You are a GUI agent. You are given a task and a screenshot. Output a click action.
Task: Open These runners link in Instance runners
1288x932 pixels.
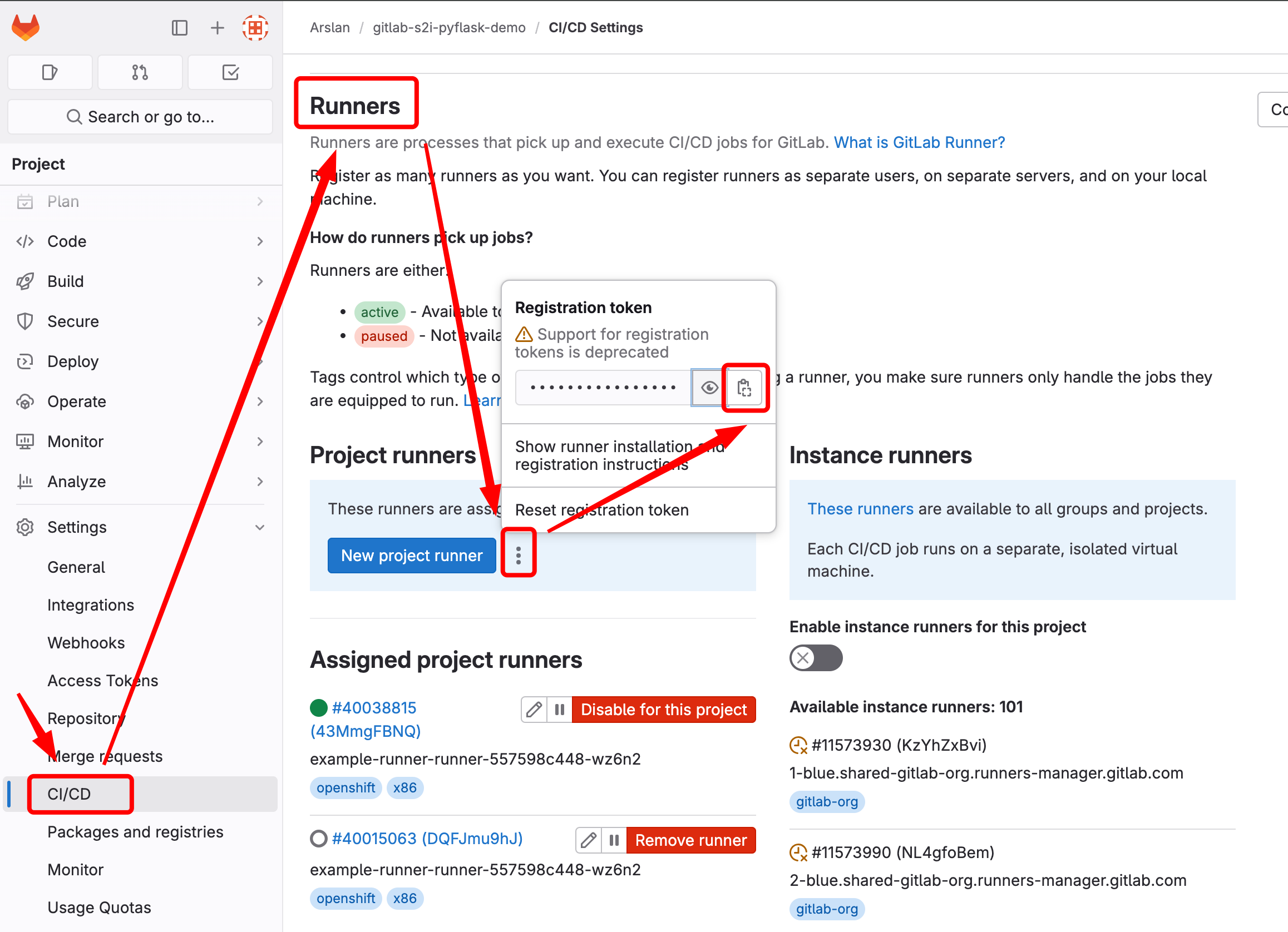860,509
